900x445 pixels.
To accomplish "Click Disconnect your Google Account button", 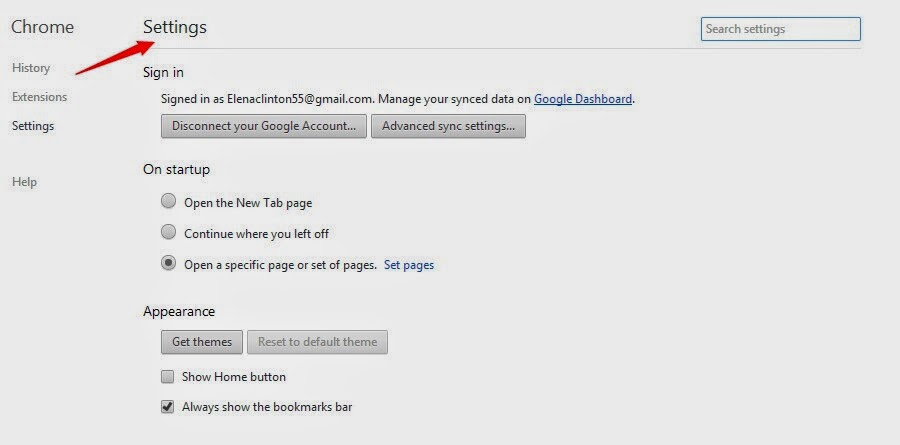I will click(x=264, y=126).
